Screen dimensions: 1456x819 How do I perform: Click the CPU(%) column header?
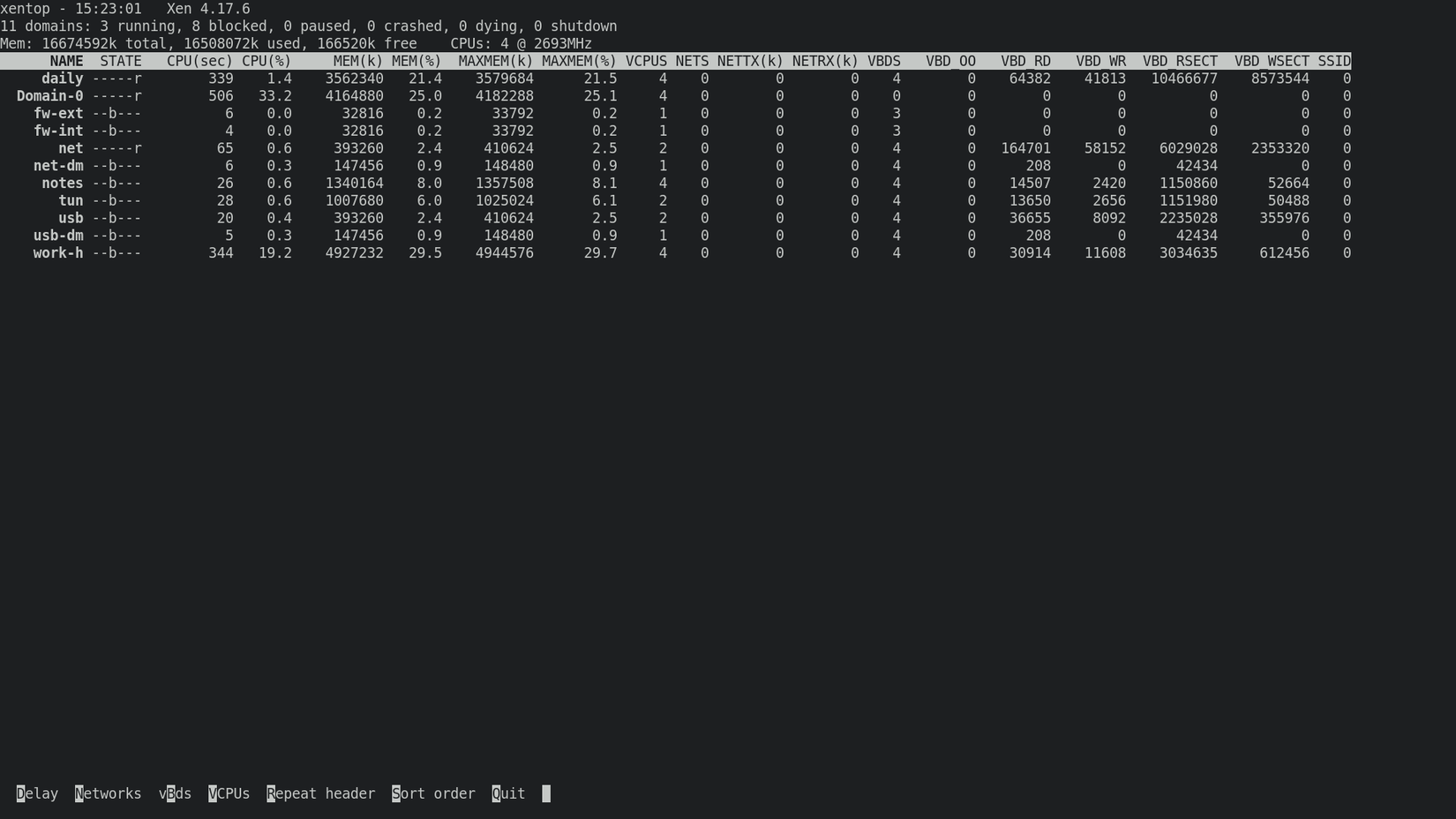point(266,61)
